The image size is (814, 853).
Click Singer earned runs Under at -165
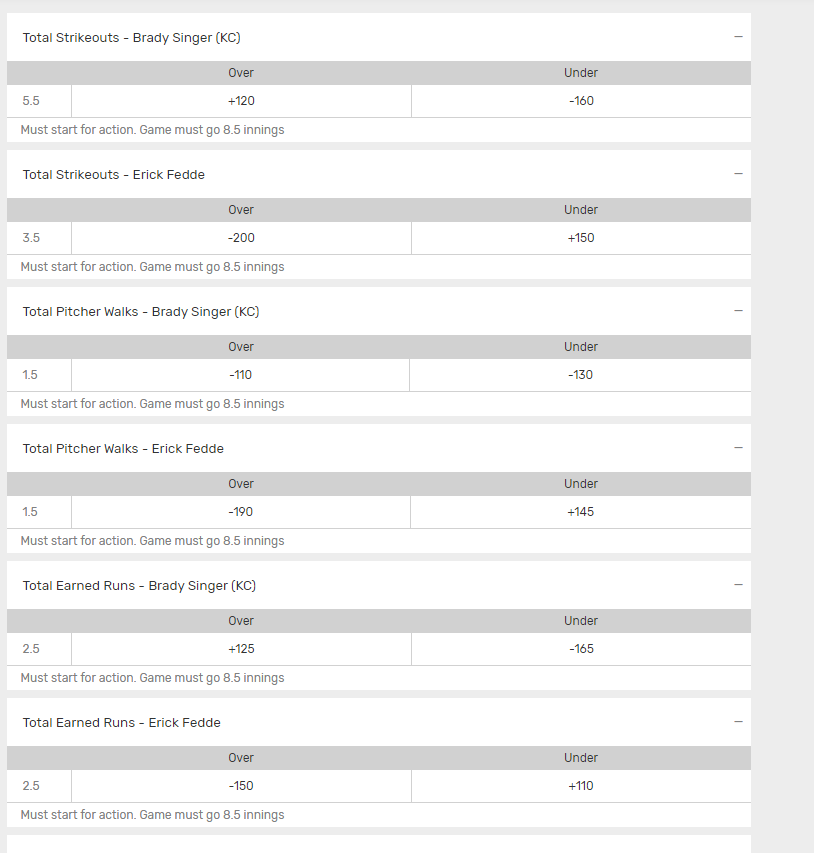coord(581,649)
